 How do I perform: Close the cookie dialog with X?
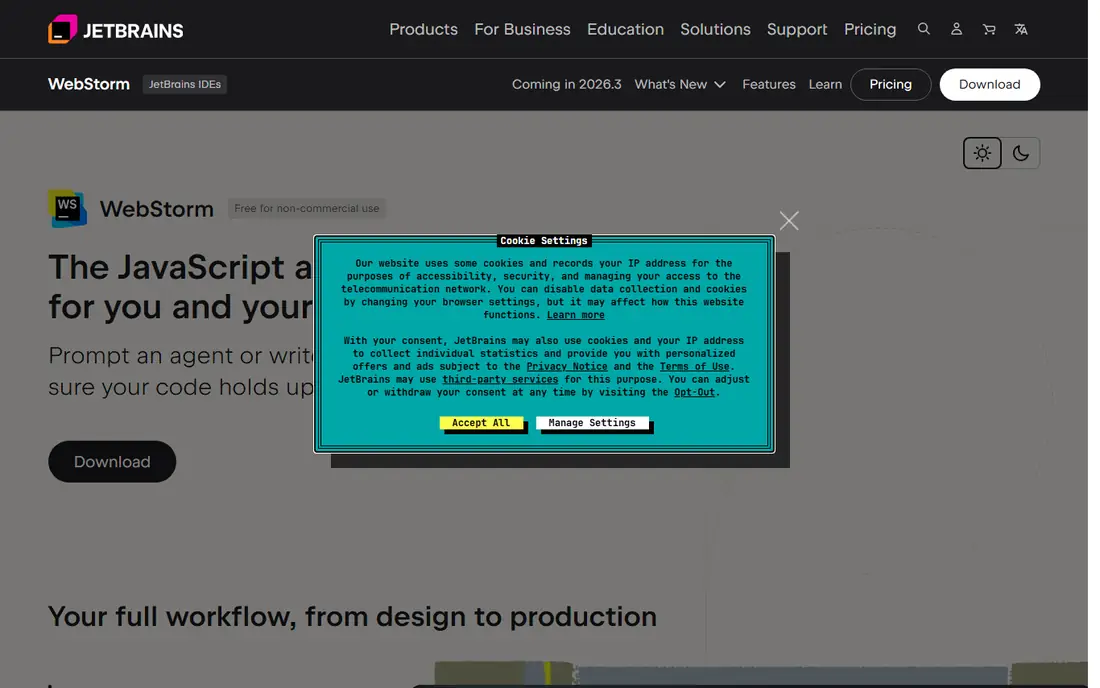coord(789,220)
